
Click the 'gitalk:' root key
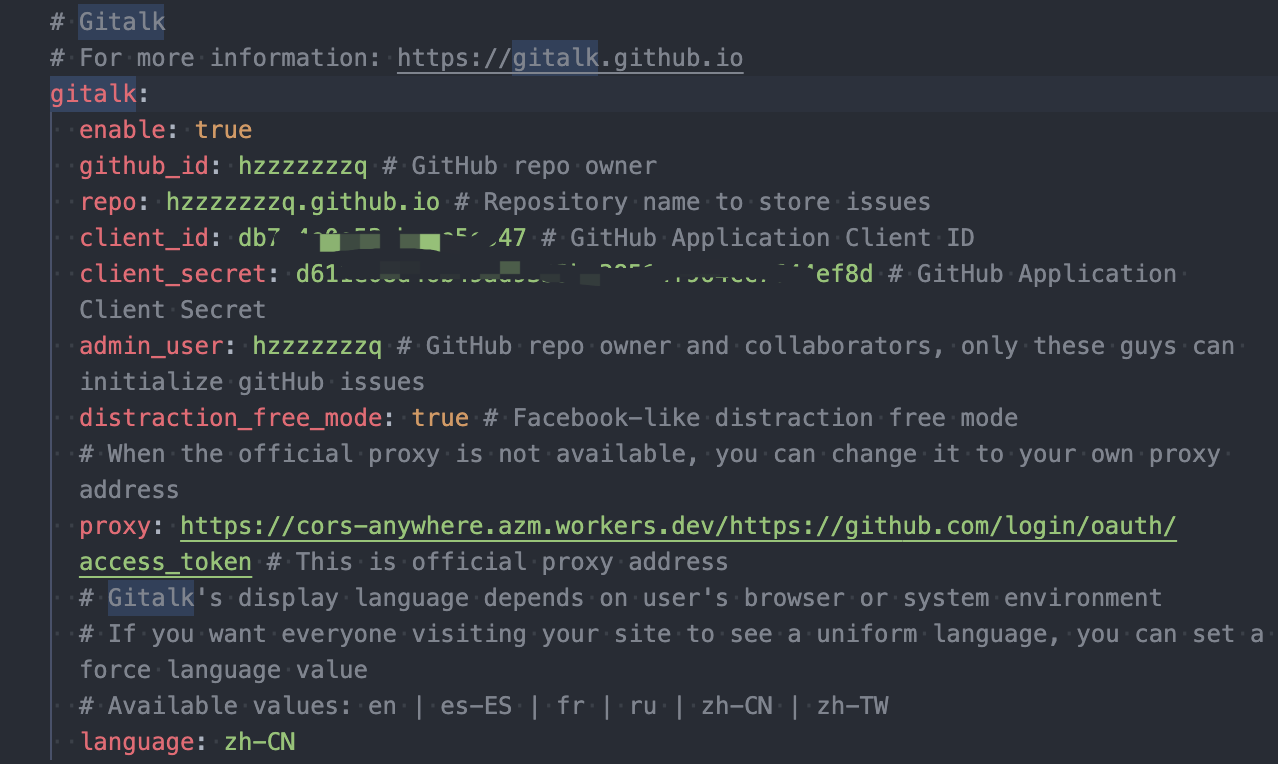point(100,94)
